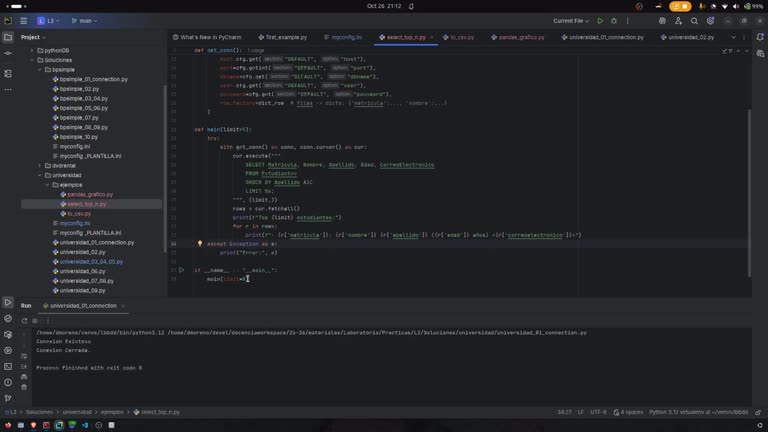768x432 pixels.
Task: Open myconfig_PLANTILLA.ini under bpsimple
Action: pyautogui.click(x=87, y=156)
